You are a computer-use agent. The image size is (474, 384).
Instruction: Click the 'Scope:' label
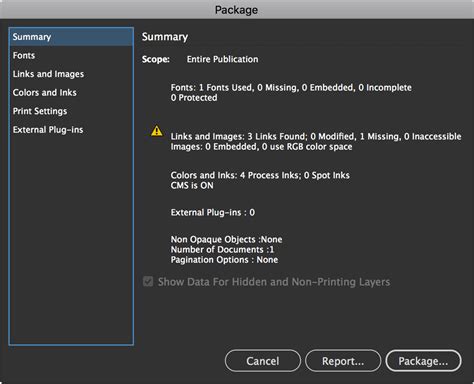coord(156,59)
